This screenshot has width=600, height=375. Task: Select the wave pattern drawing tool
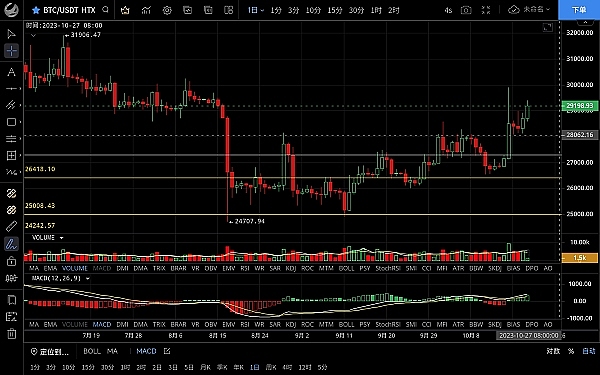pos(11,172)
